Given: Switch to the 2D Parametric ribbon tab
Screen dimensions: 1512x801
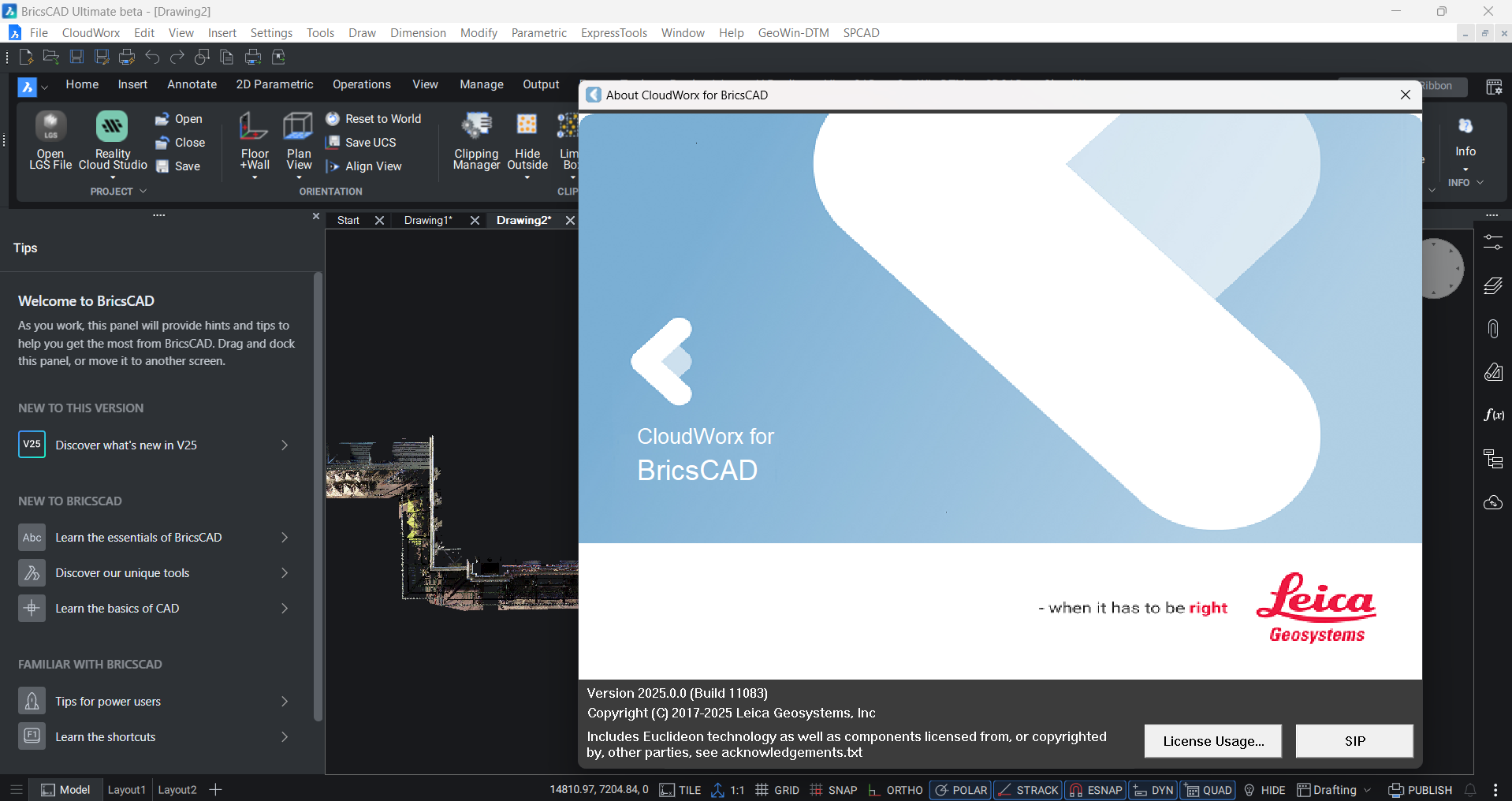Looking at the screenshot, I should point(274,84).
